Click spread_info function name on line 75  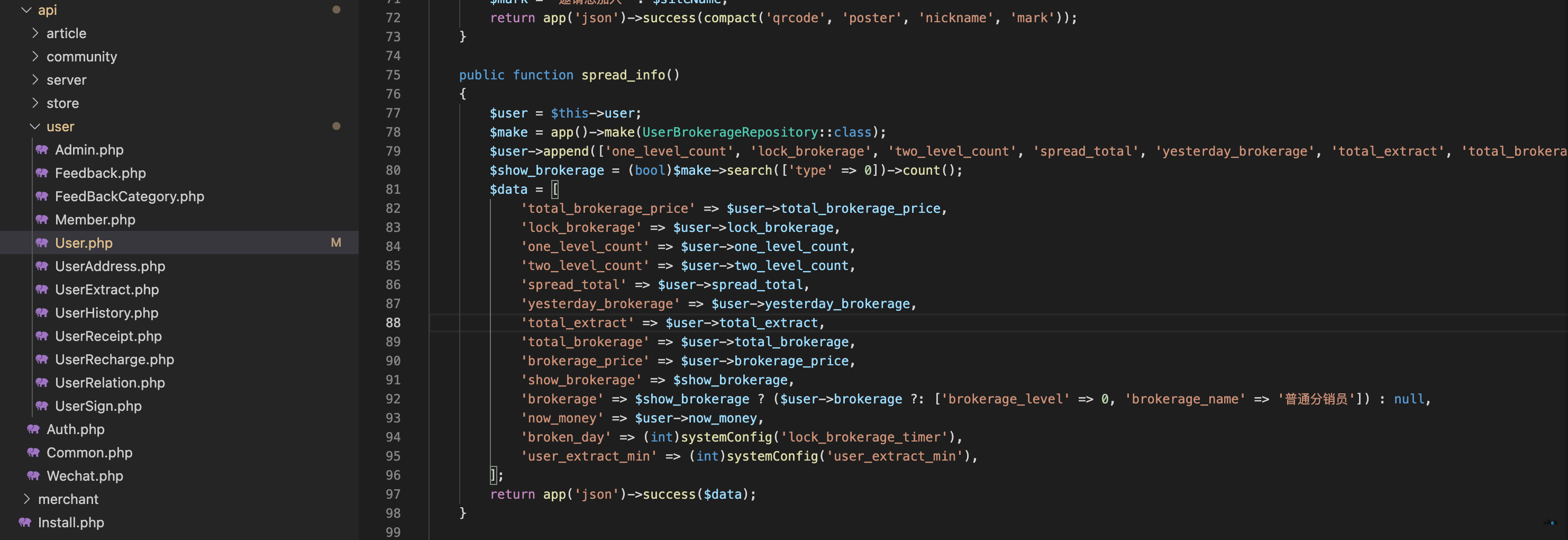[x=623, y=75]
